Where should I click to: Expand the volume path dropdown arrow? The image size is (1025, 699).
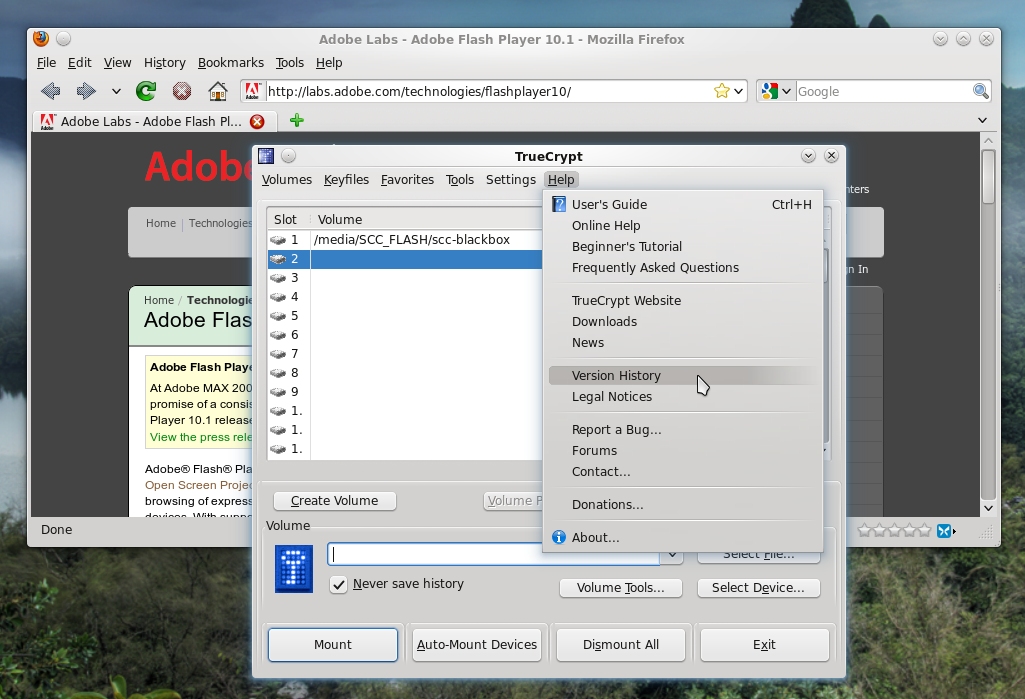[671, 556]
